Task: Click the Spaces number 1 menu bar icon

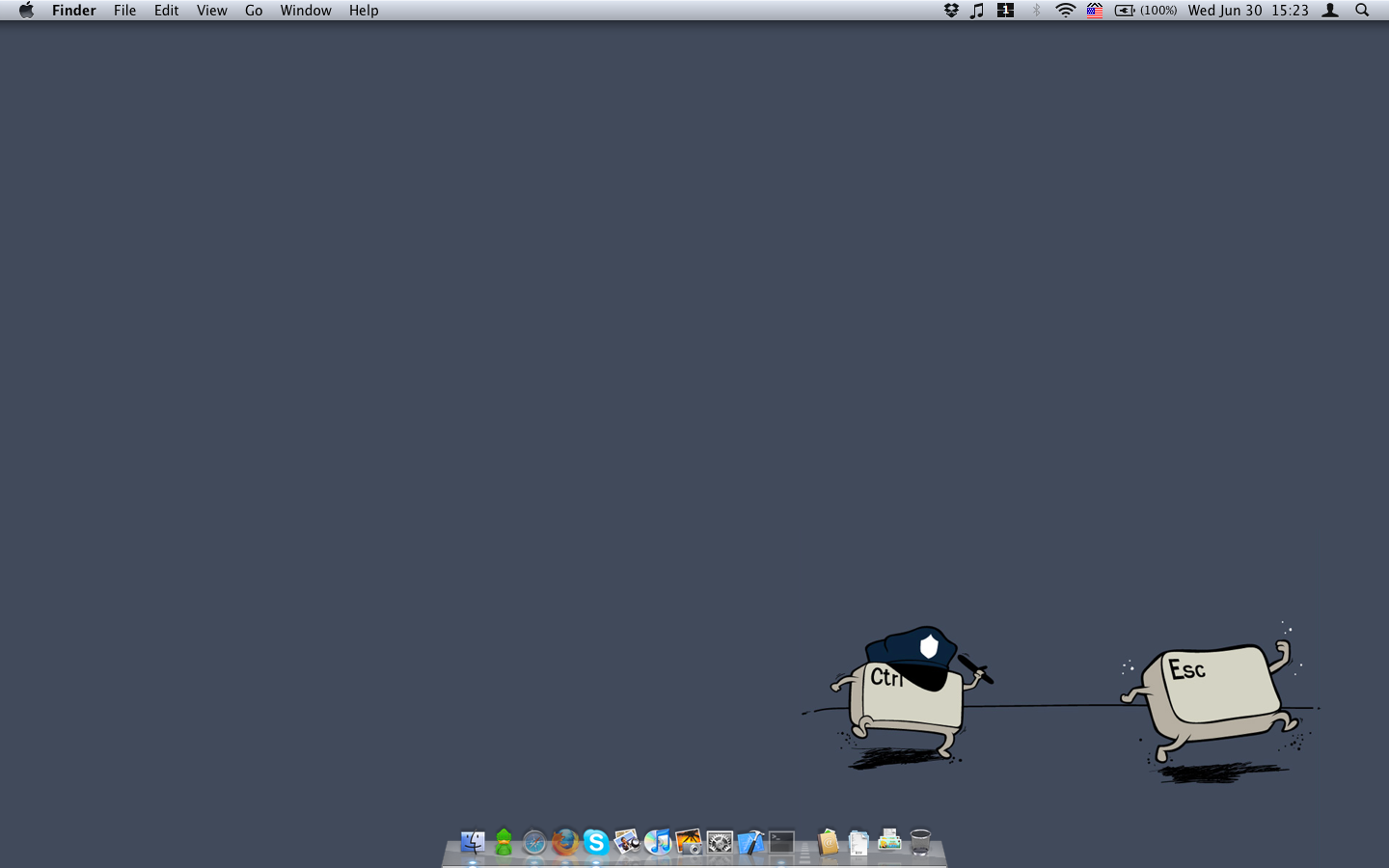Action: 1005,11
